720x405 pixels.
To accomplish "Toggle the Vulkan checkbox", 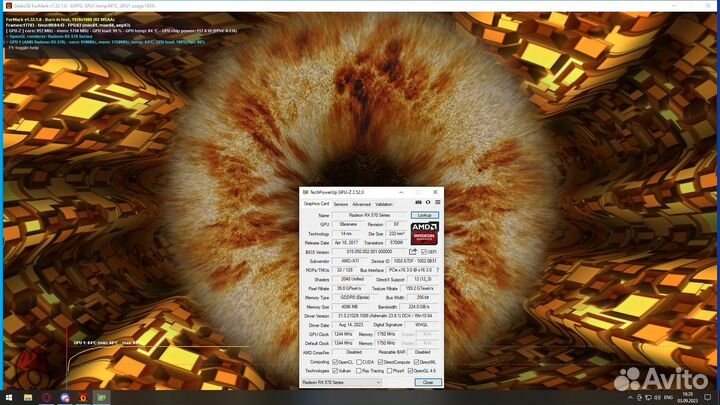I will pos(335,371).
